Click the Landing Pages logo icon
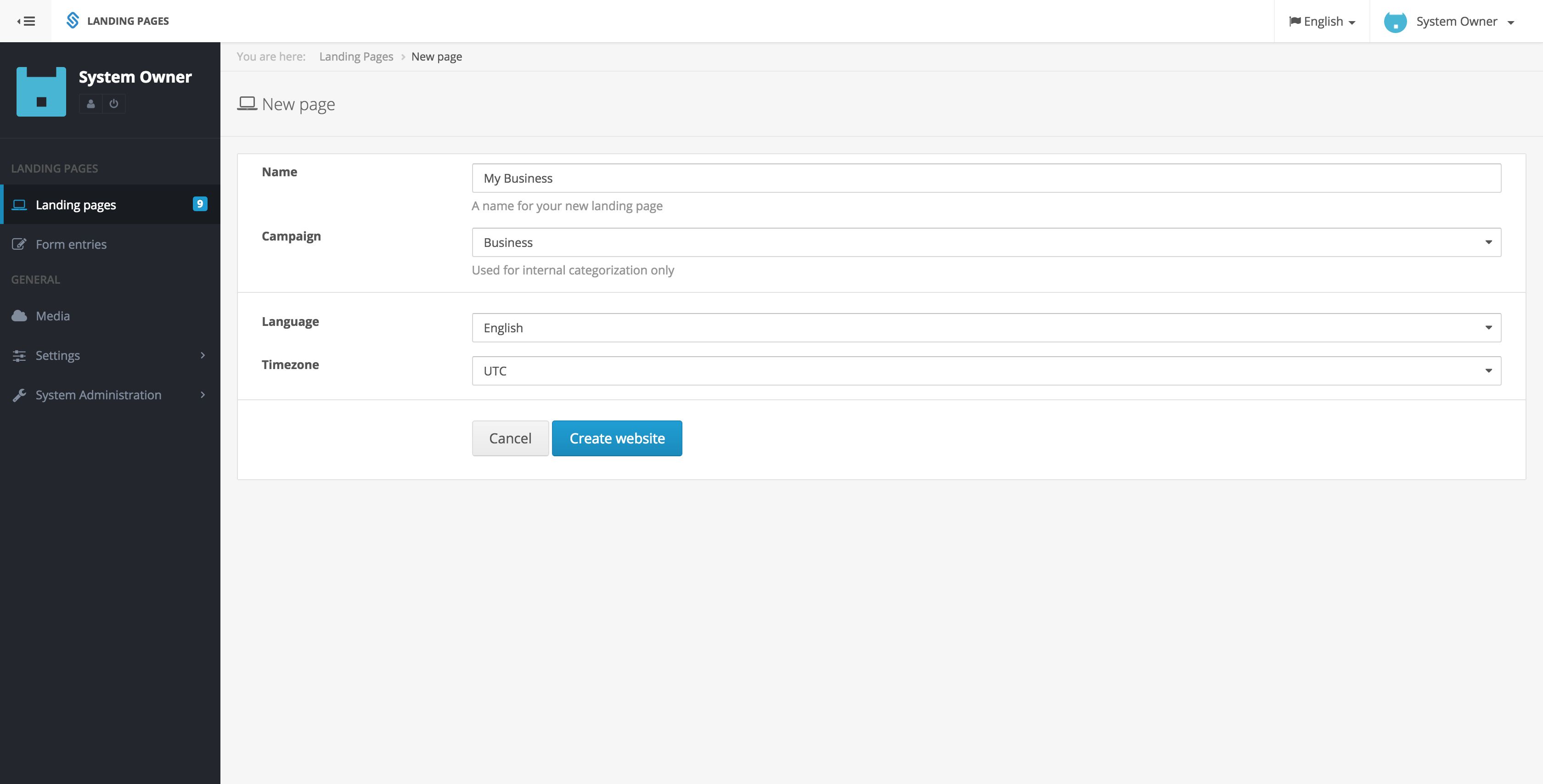Image resolution: width=1543 pixels, height=784 pixels. (x=73, y=20)
